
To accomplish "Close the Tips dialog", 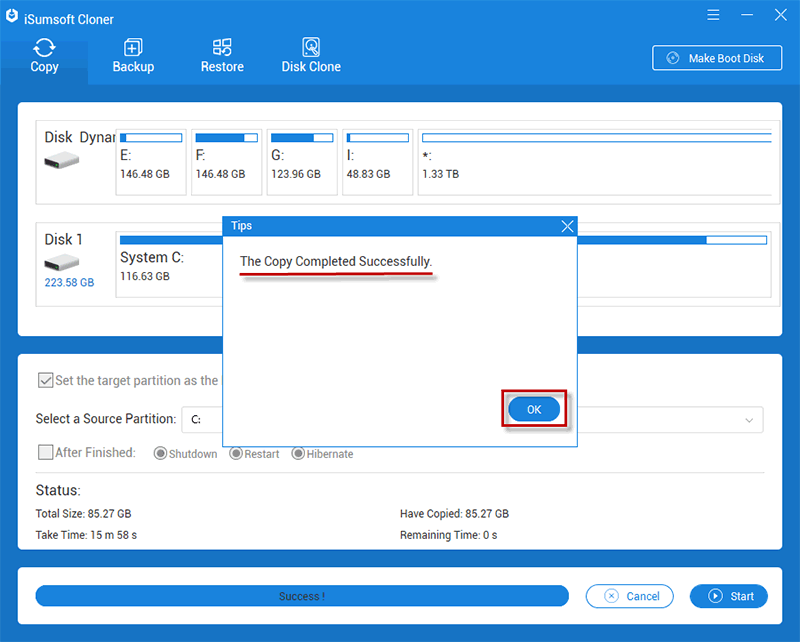I will [567, 226].
